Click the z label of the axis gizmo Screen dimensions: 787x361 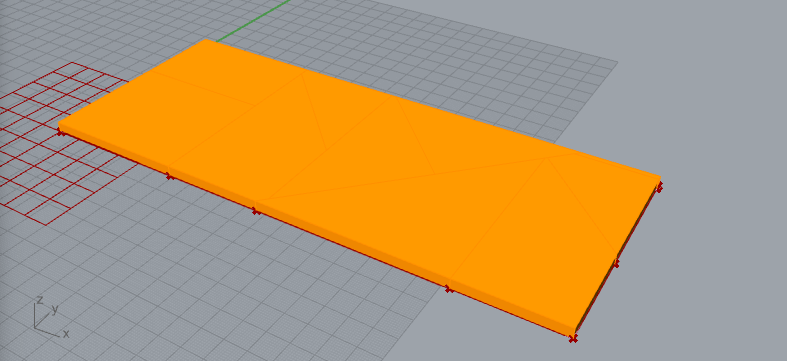(x=40, y=300)
